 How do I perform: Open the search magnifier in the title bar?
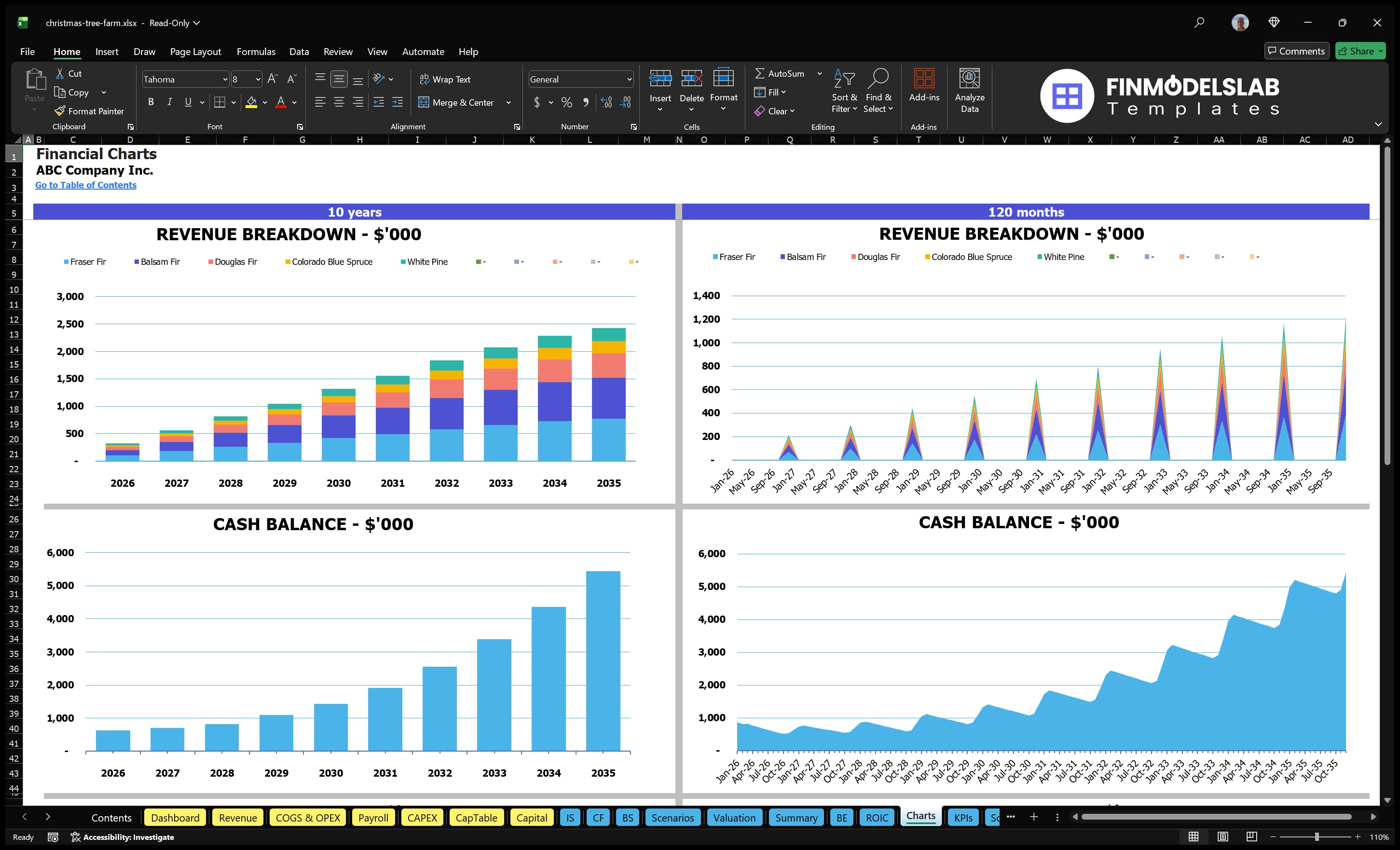[x=1199, y=23]
